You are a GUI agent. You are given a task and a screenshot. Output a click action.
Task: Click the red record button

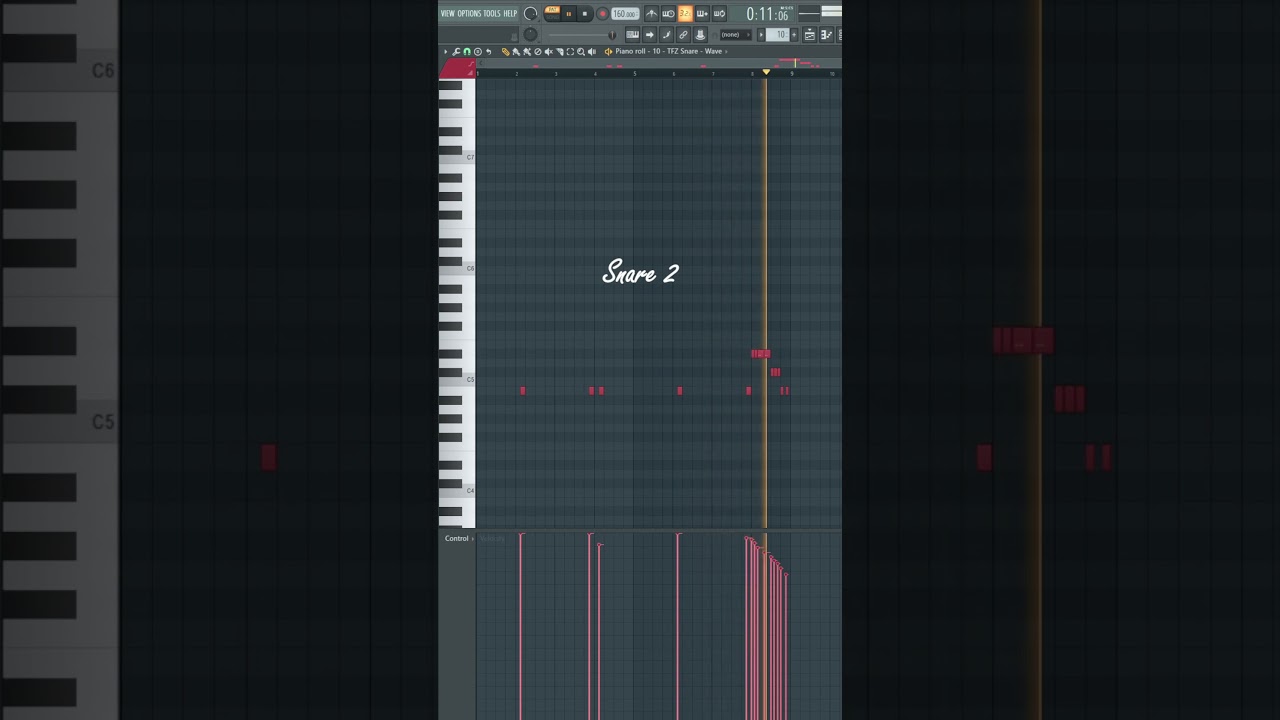[602, 14]
